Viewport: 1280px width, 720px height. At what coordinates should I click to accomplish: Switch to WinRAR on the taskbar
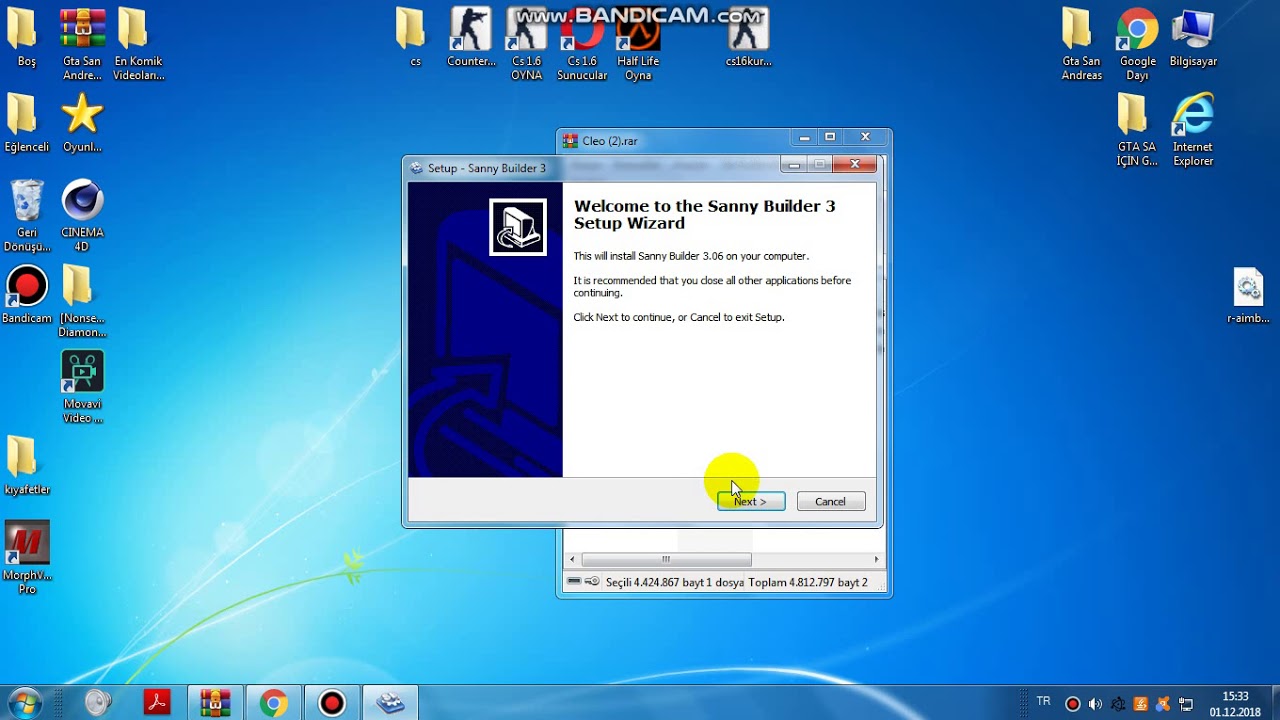215,703
